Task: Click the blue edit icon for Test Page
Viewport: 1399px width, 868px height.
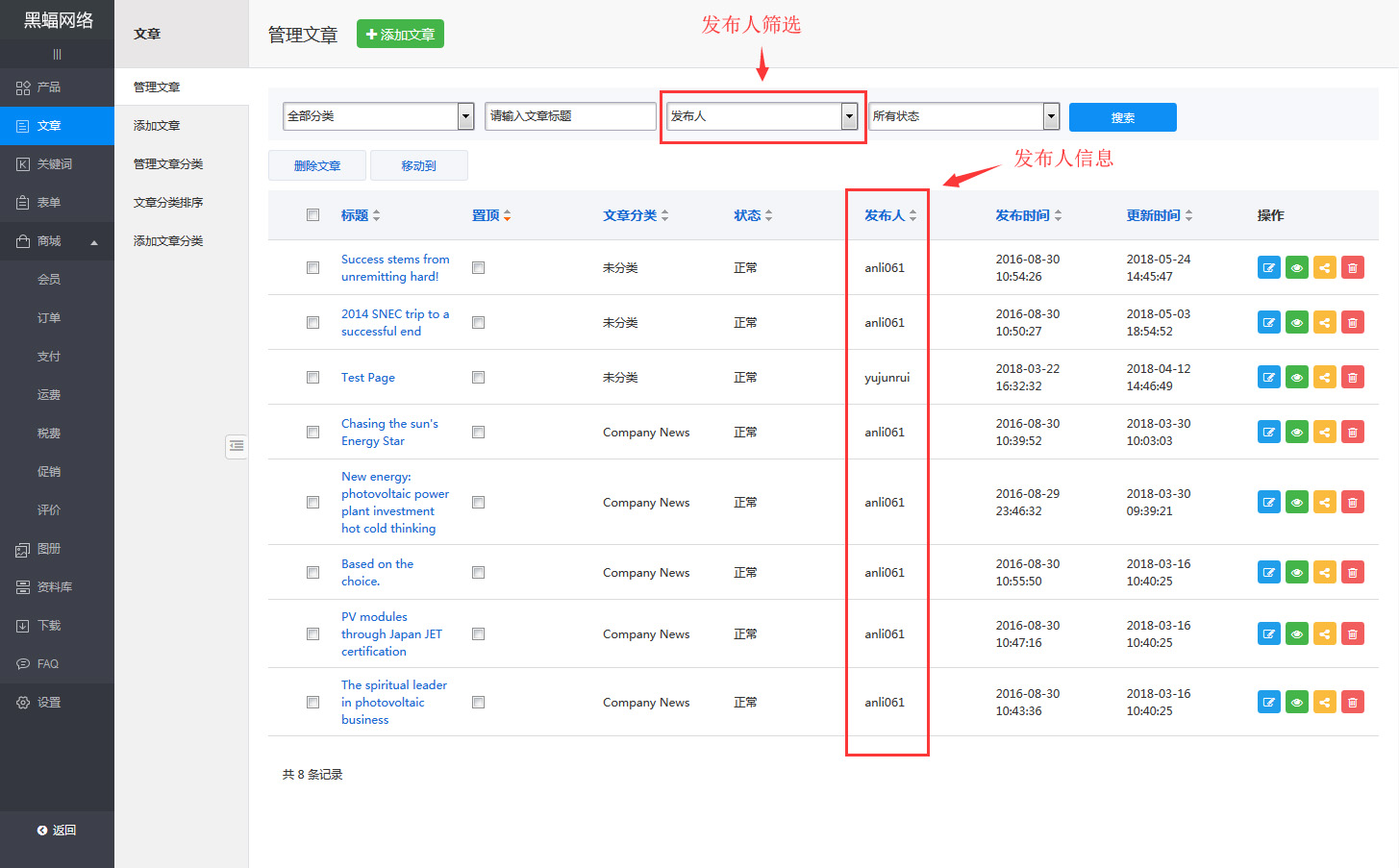Action: [x=1268, y=378]
